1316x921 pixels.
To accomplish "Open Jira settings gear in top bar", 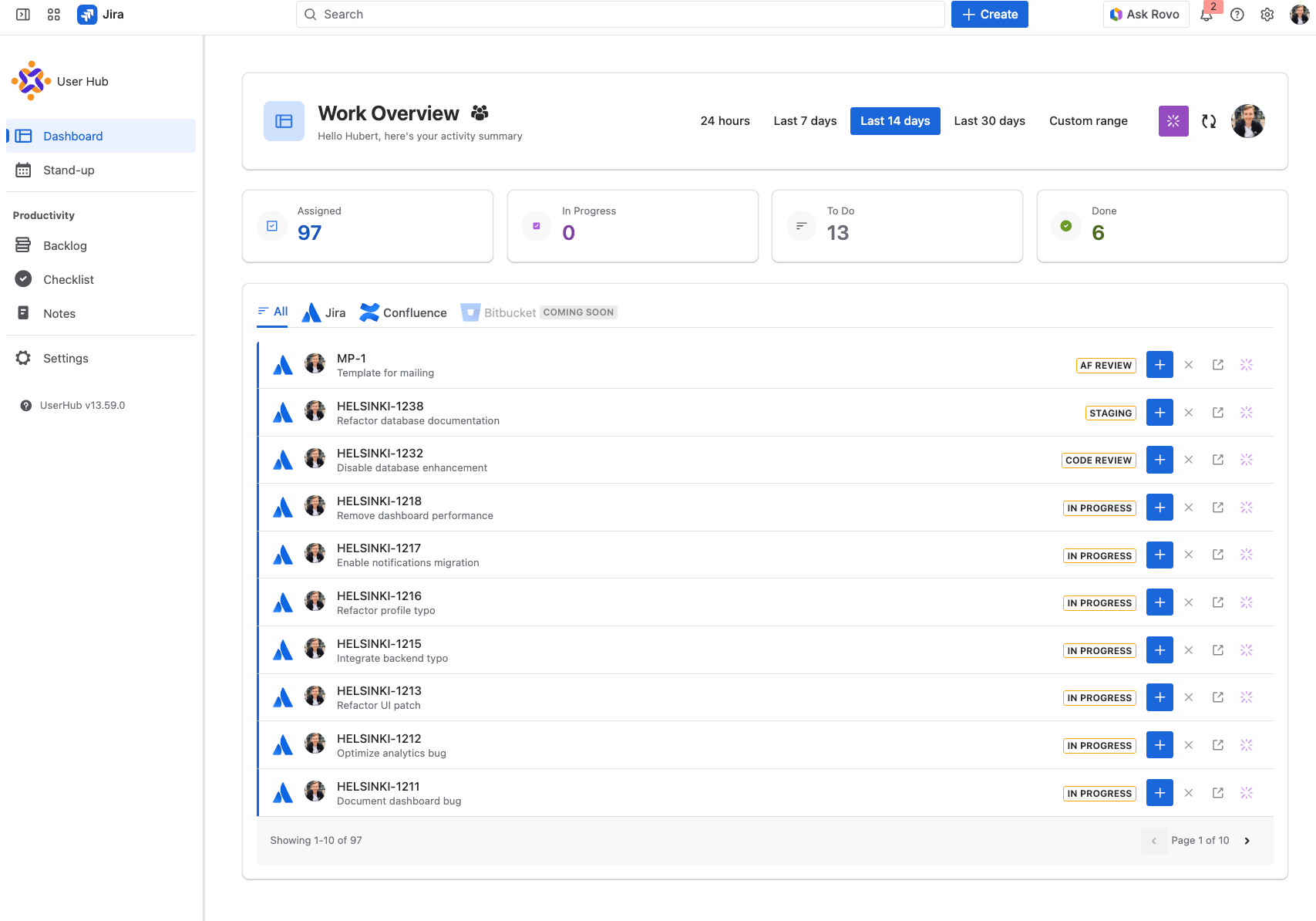I will pos(1267,15).
